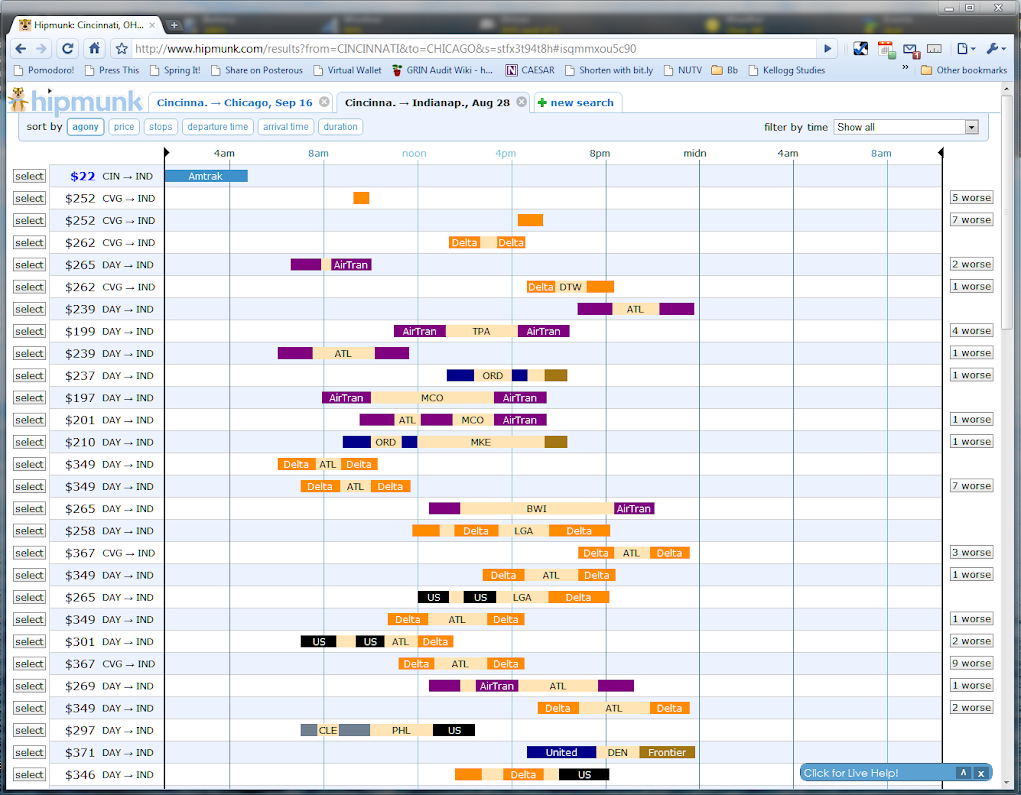
Task: Close the Indianap. Aug 28 search tab
Action: click(x=522, y=102)
